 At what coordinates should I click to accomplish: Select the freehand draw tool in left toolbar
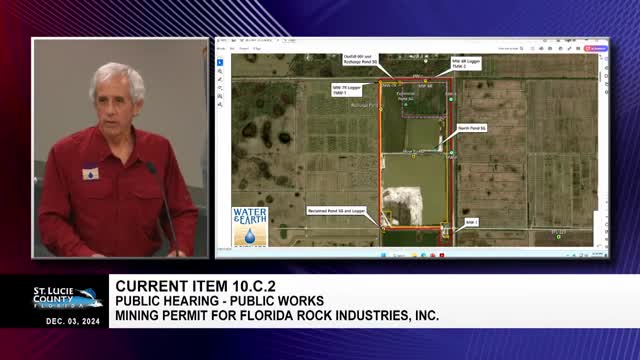click(x=220, y=88)
